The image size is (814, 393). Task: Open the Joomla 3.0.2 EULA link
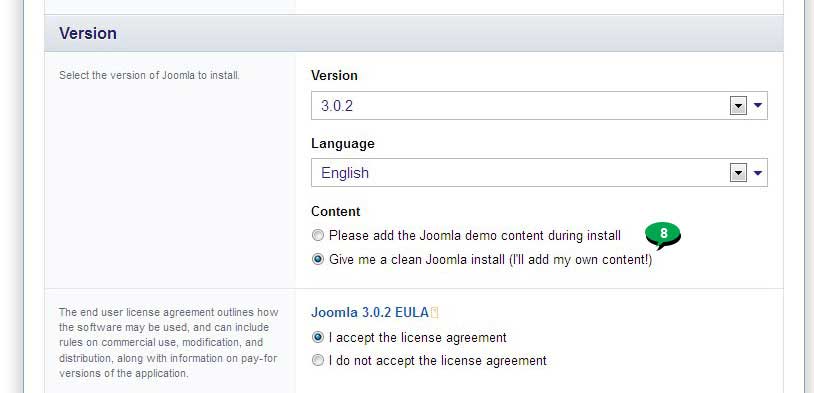(370, 313)
